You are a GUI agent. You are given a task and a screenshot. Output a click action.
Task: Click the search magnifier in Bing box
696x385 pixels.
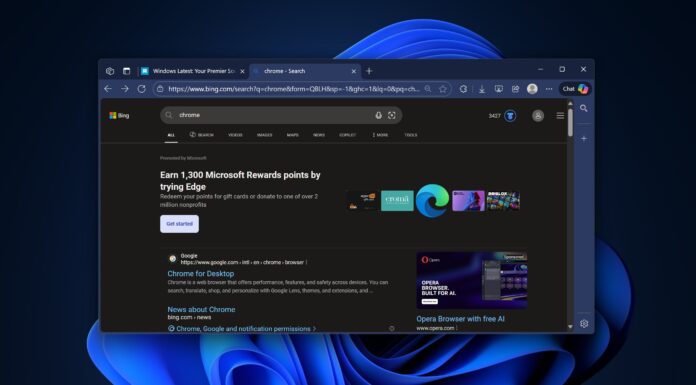(x=169, y=115)
